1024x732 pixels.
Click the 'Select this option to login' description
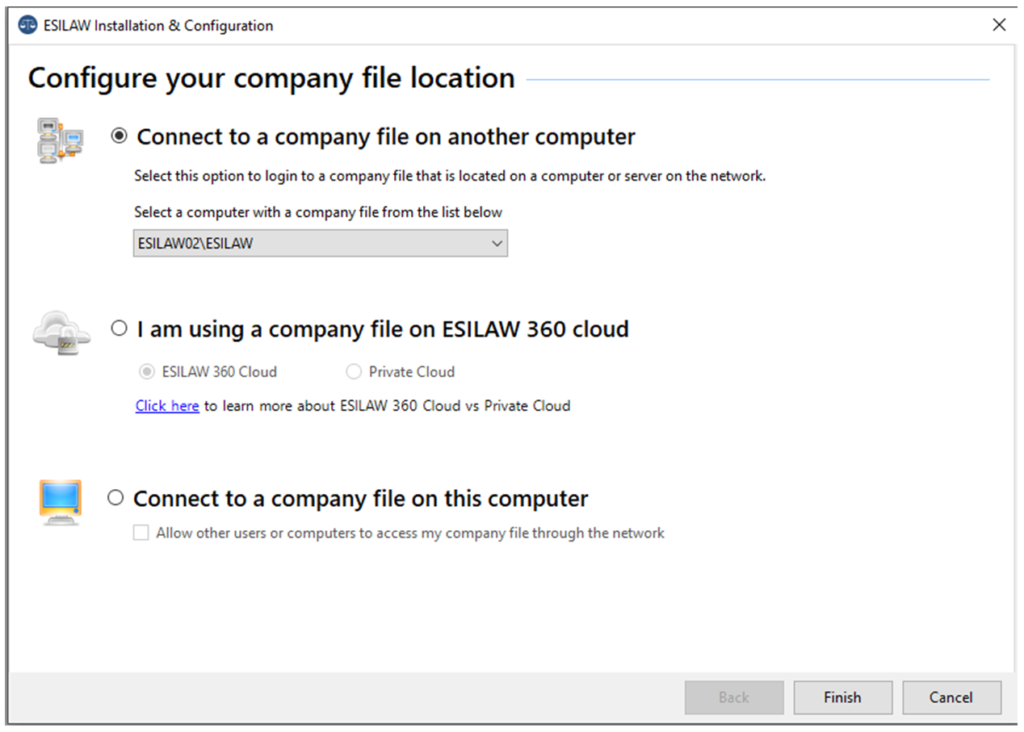click(x=450, y=176)
